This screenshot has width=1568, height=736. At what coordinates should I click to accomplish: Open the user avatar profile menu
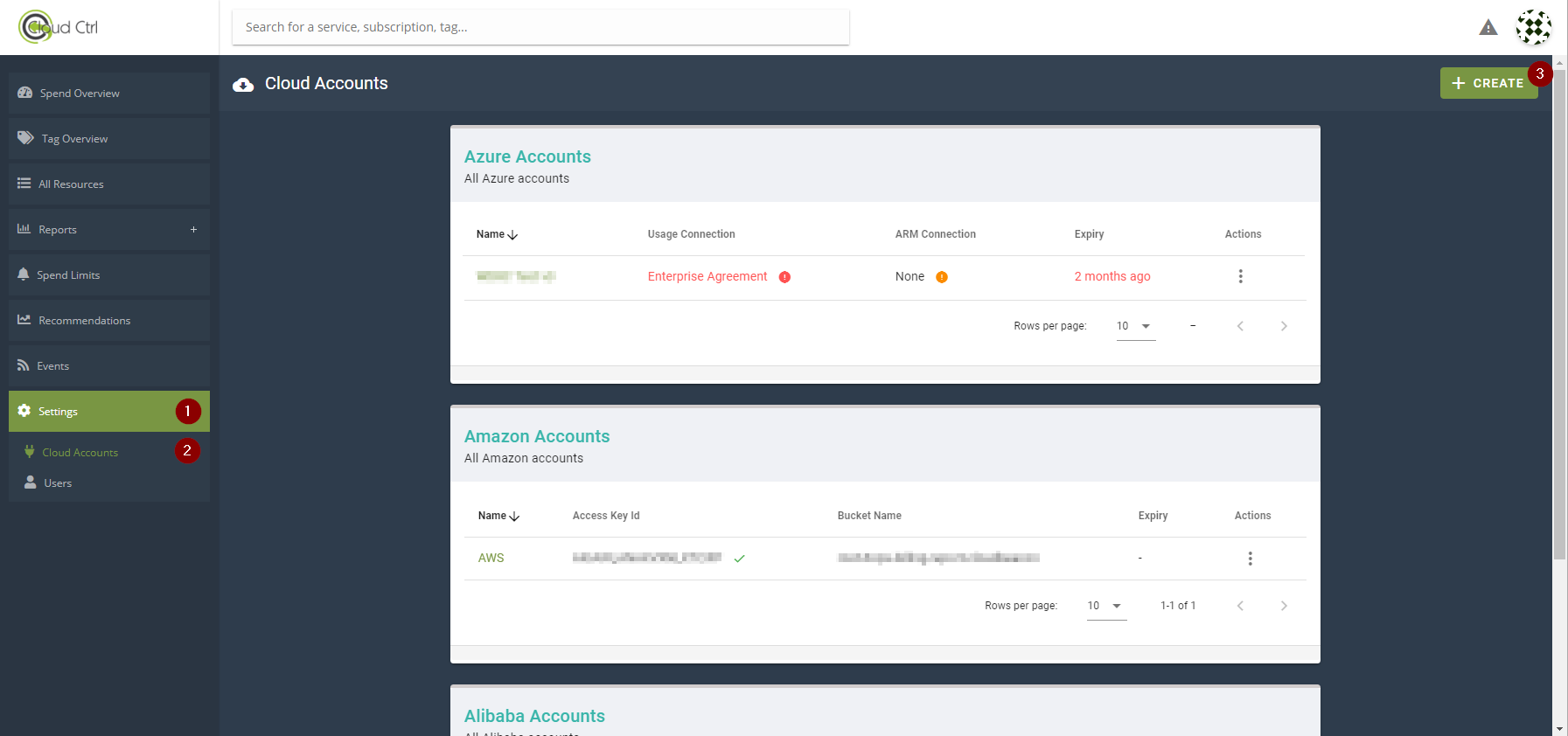pyautogui.click(x=1533, y=28)
